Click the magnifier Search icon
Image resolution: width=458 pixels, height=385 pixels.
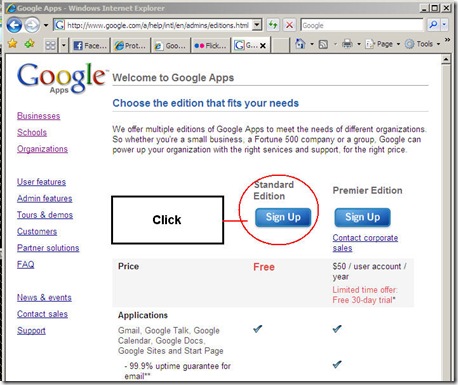(433, 25)
